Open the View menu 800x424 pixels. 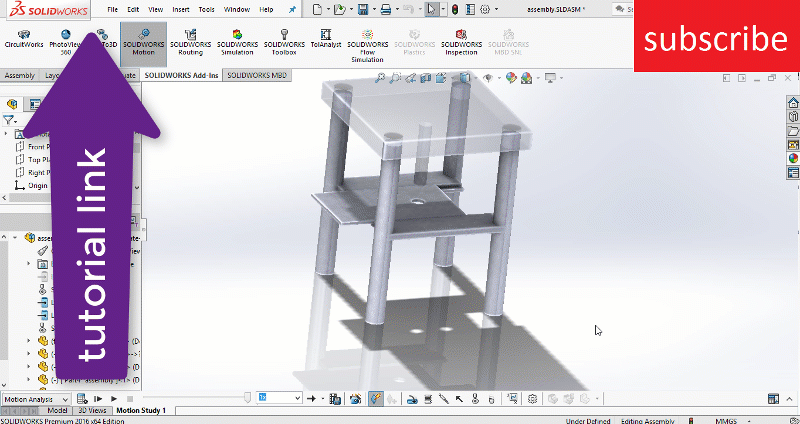[x=156, y=9]
